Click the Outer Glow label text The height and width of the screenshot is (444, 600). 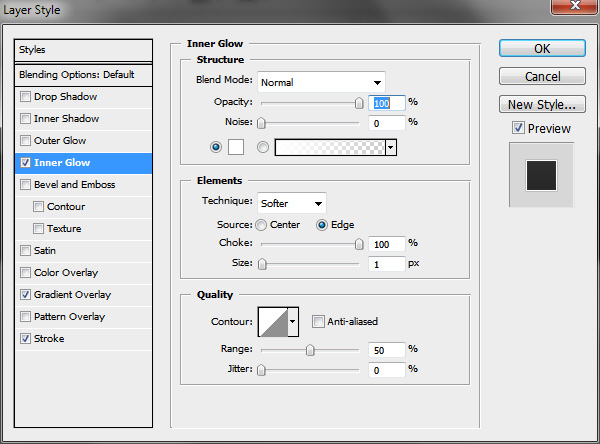60,141
